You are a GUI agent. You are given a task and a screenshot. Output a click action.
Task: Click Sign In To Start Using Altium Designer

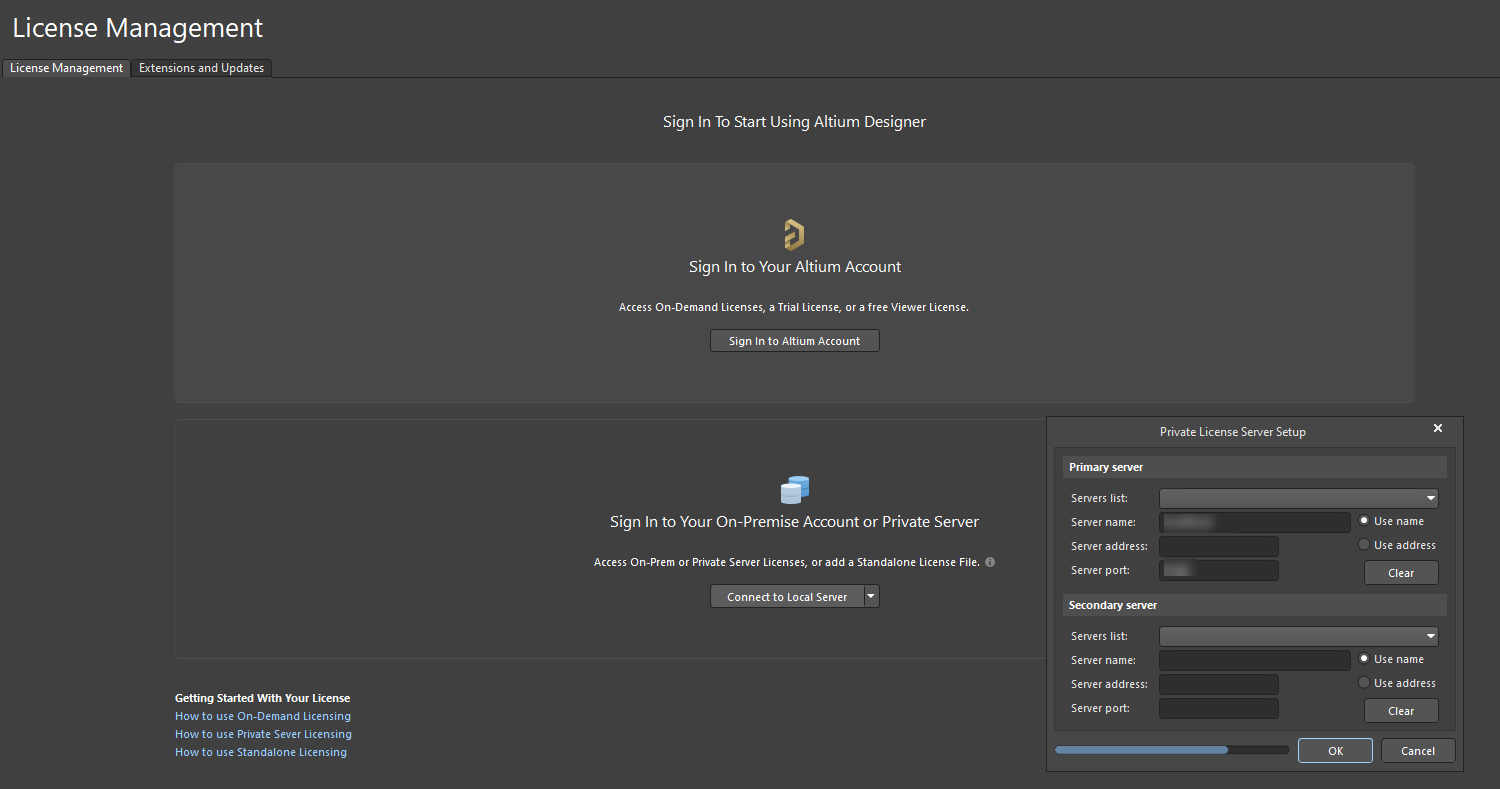(x=794, y=122)
